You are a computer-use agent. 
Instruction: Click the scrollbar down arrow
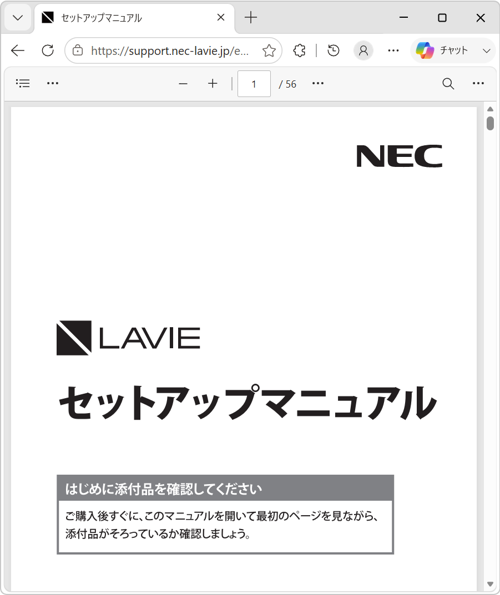pyautogui.click(x=490, y=584)
